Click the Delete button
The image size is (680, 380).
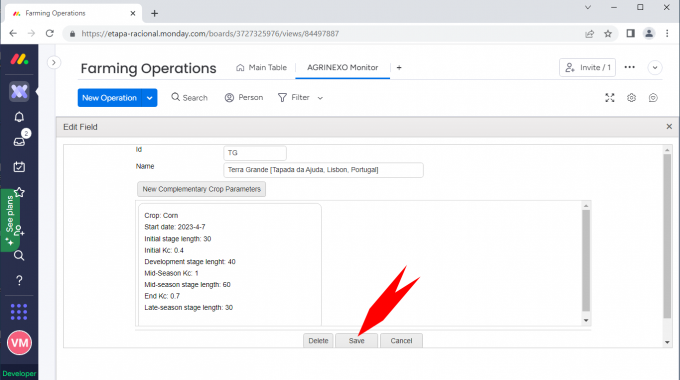[318, 341]
